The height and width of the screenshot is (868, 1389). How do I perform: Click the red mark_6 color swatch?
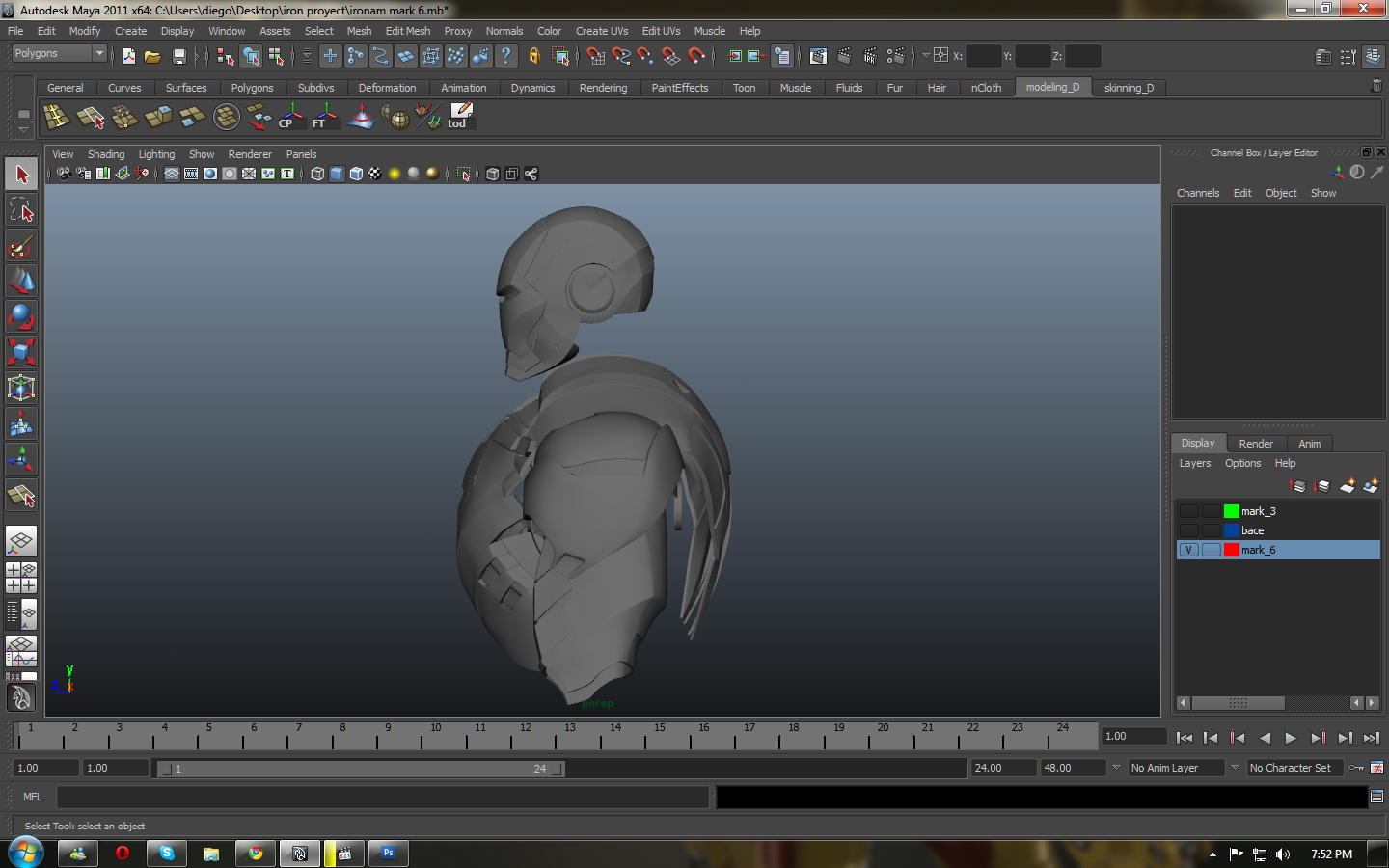point(1231,550)
